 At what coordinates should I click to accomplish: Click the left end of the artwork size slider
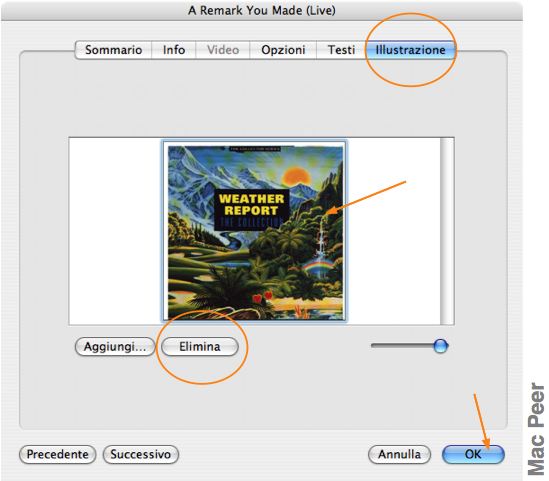tap(374, 346)
